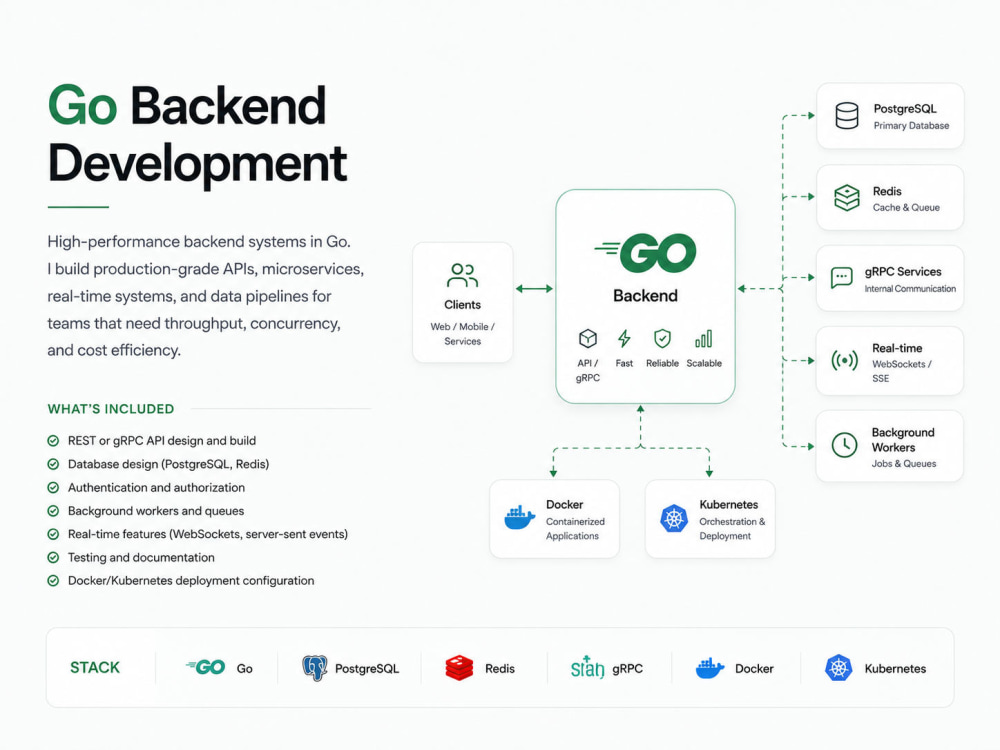This screenshot has height=750, width=1000.
Task: Click check icon beside Authentication and authorization
Action: pyautogui.click(x=53, y=487)
